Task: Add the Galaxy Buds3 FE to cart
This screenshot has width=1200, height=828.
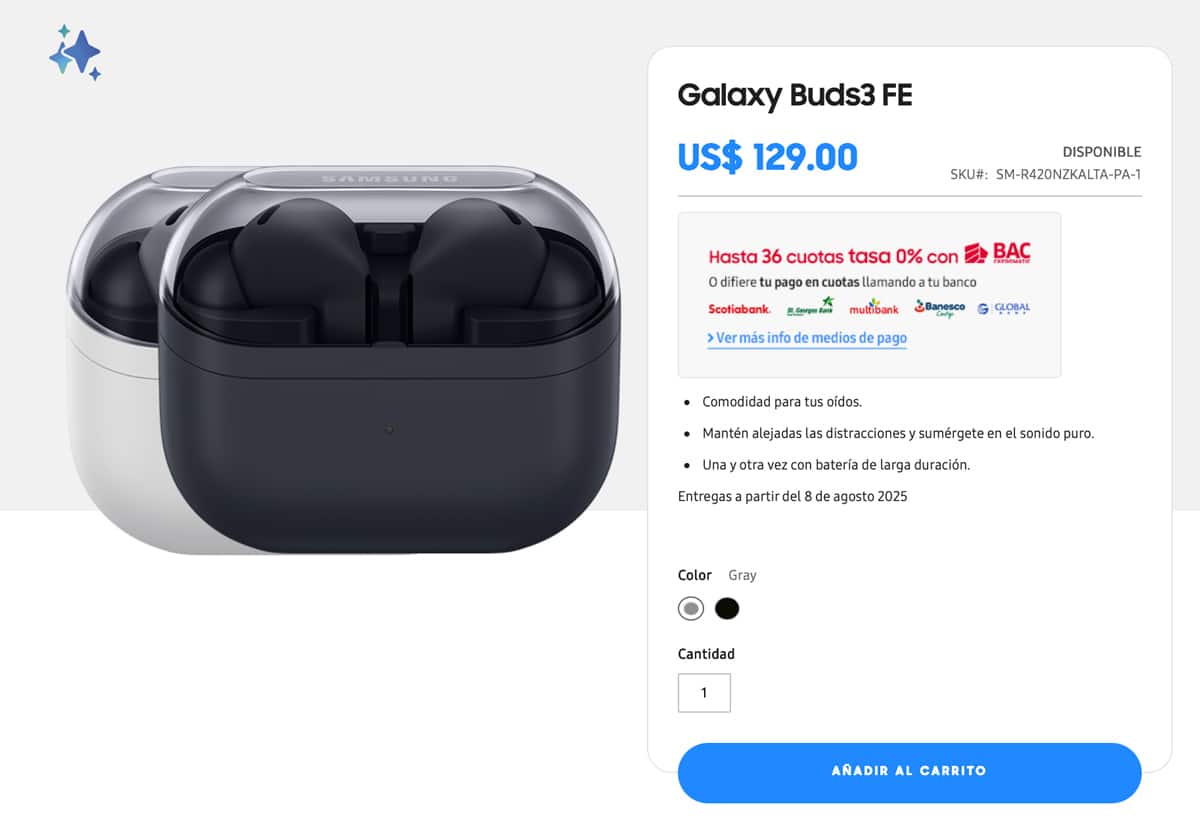Action: (909, 772)
